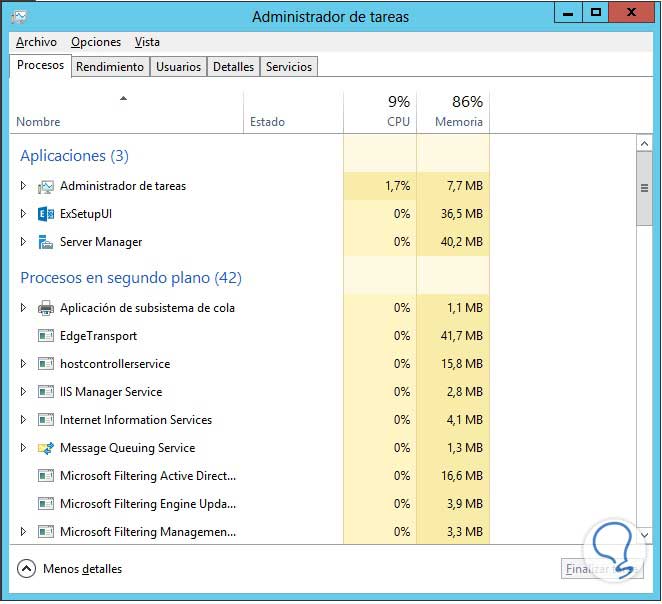Sort by the Nombre column header
Viewport: 662px width, 604px height.
coord(126,112)
